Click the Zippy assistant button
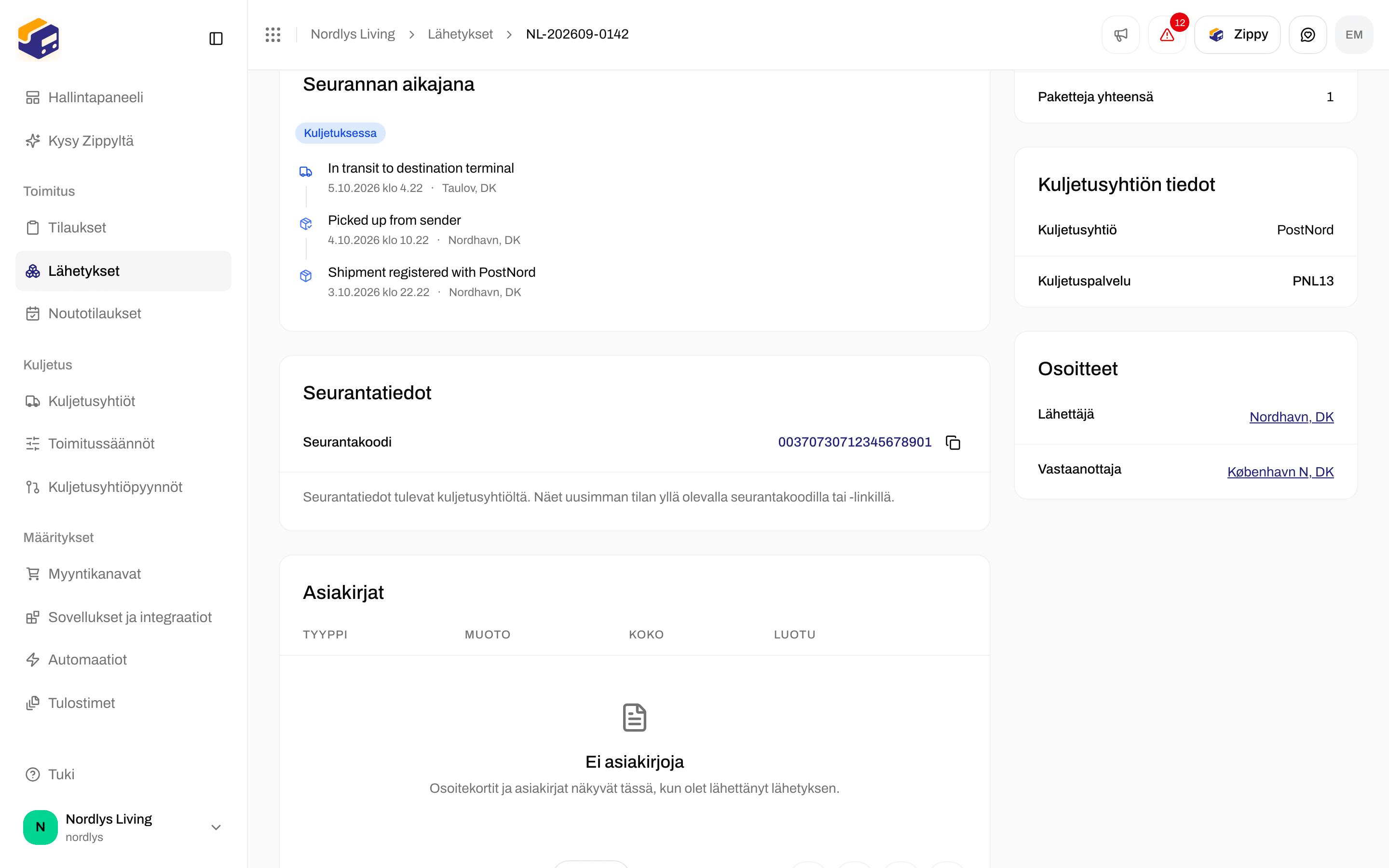This screenshot has height=868, width=1389. point(1238,34)
